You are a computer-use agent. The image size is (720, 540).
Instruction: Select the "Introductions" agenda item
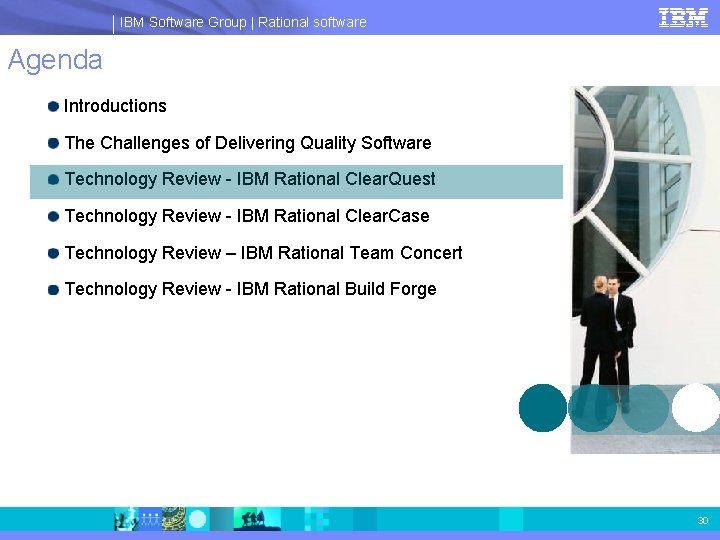tap(115, 106)
